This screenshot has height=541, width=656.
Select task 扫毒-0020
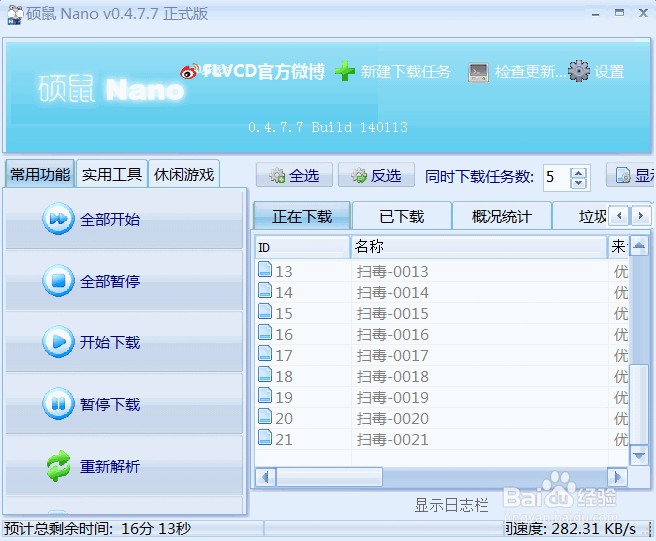(392, 418)
